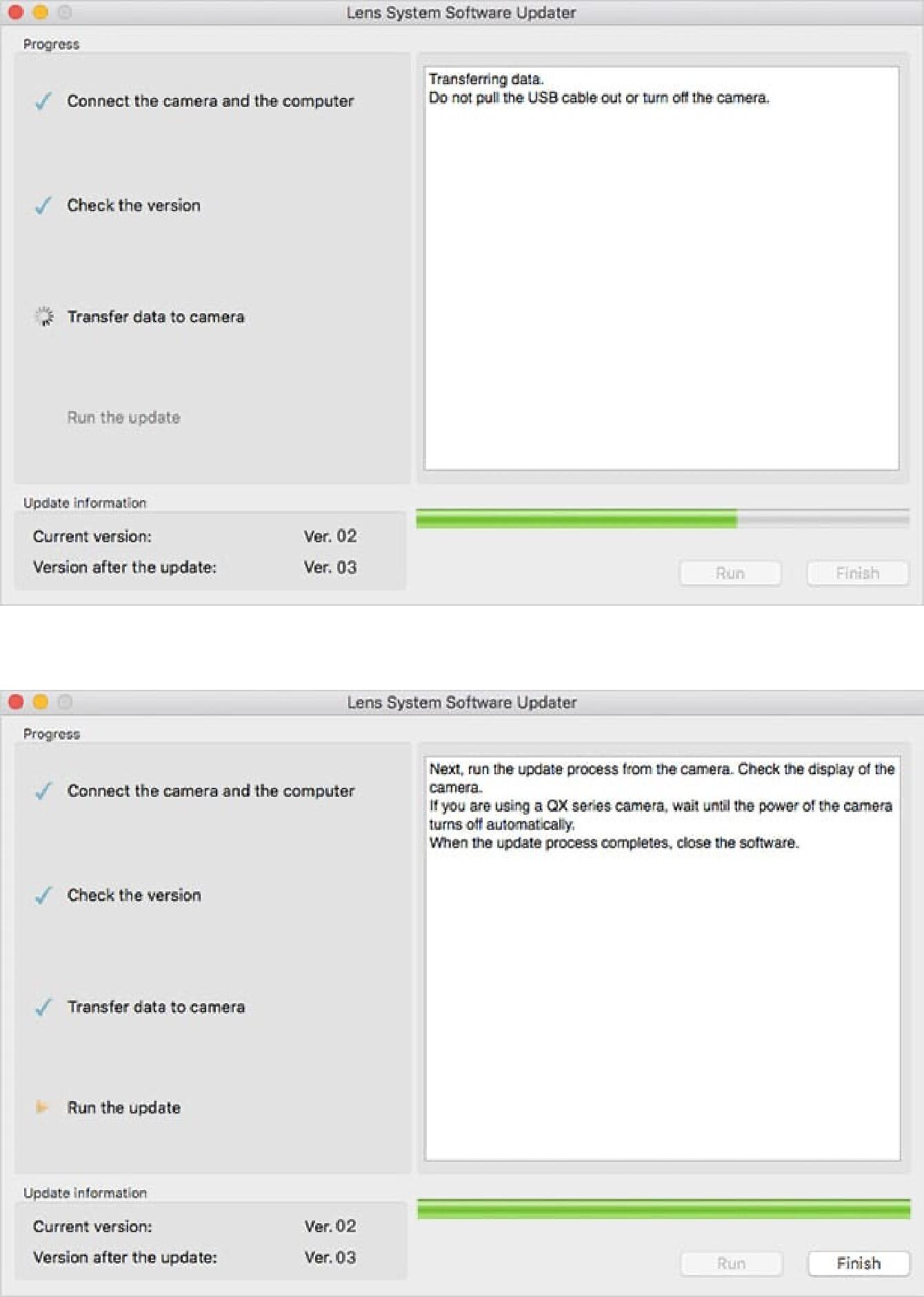
Task: Click the upper window's Connect the camera checkmark
Action: click(x=43, y=101)
